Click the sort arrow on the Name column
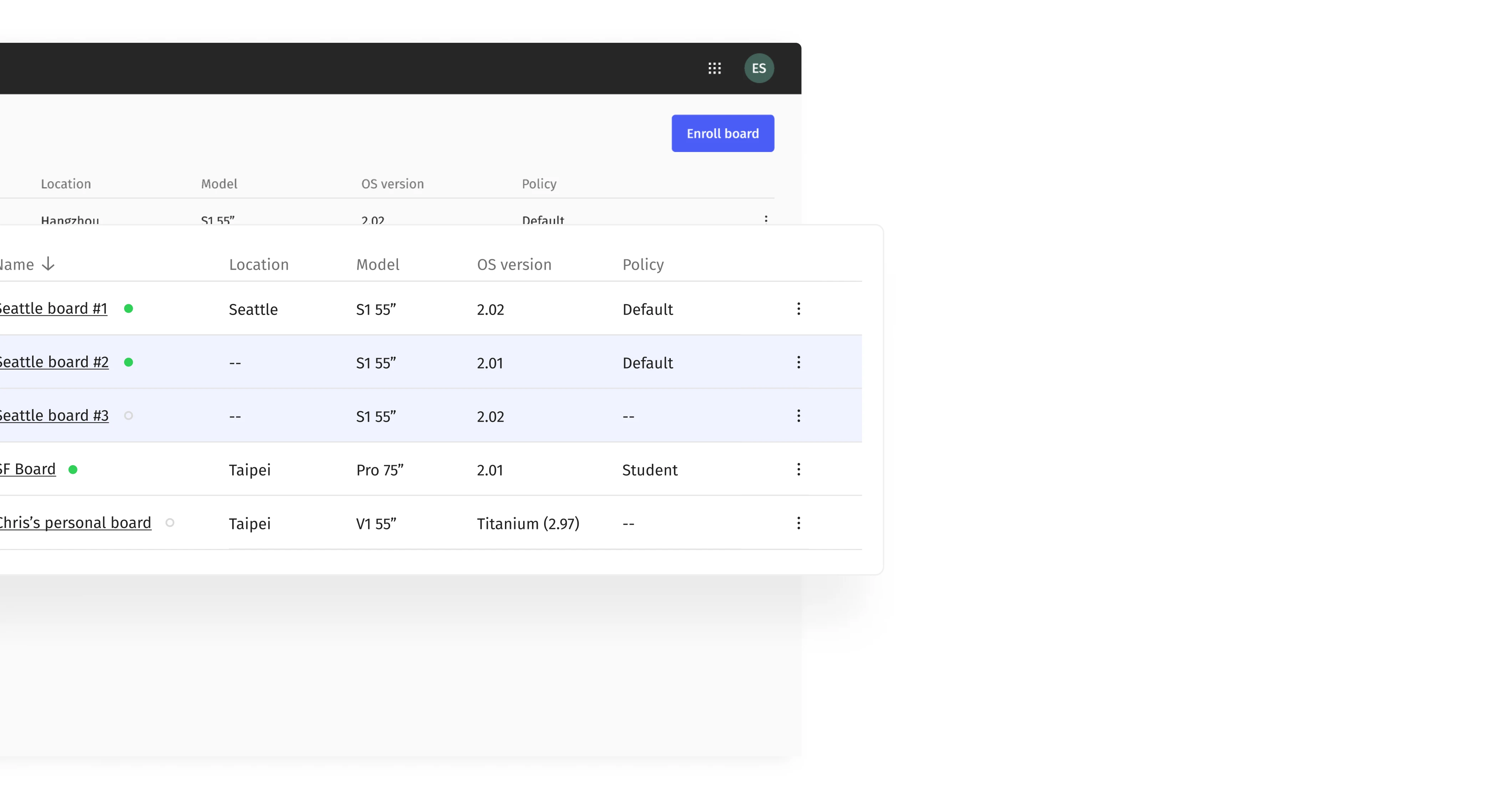The width and height of the screenshot is (1512, 799). (47, 264)
